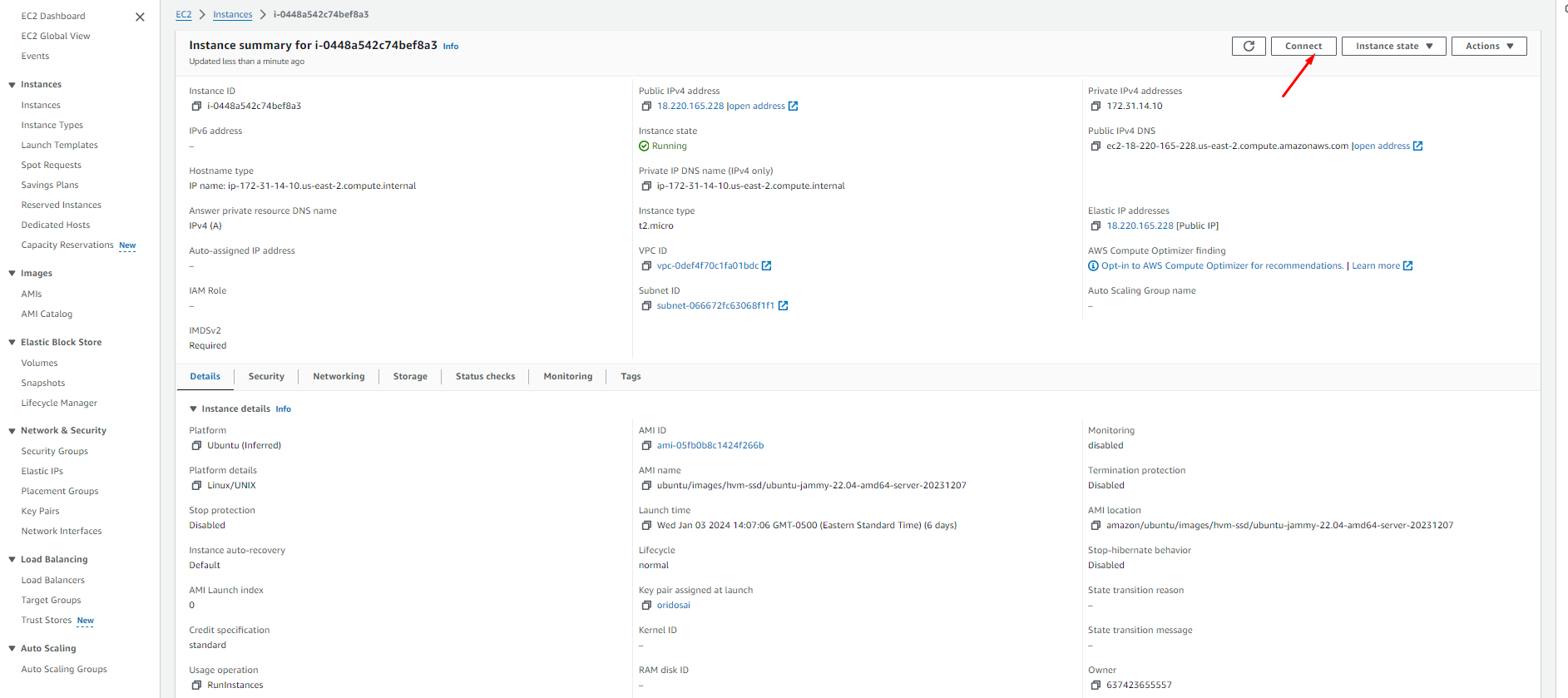
Task: Open the AMI Catalog sidebar item
Action: pos(47,314)
